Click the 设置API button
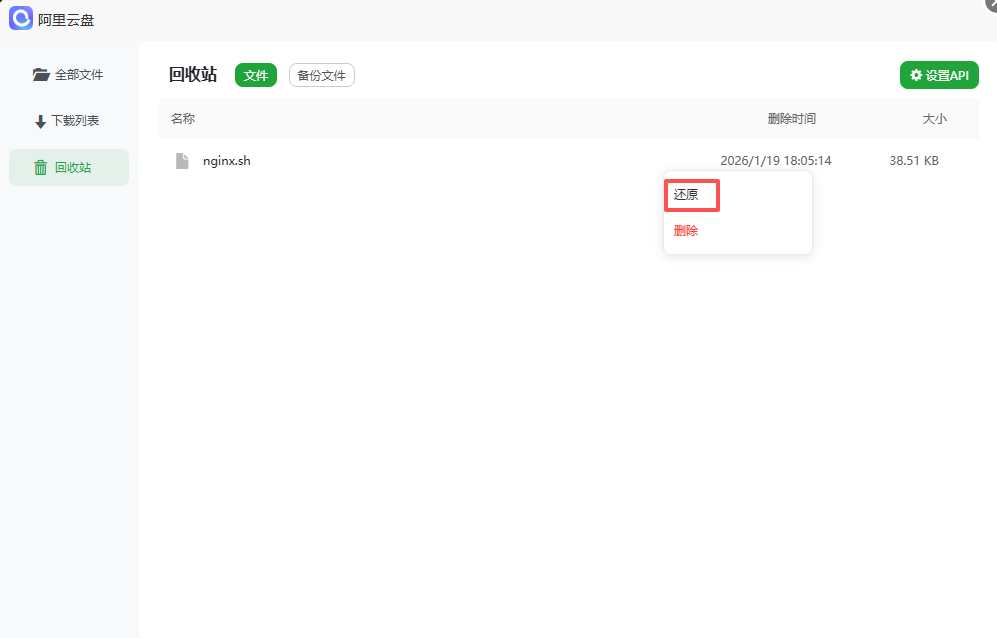 coord(939,74)
